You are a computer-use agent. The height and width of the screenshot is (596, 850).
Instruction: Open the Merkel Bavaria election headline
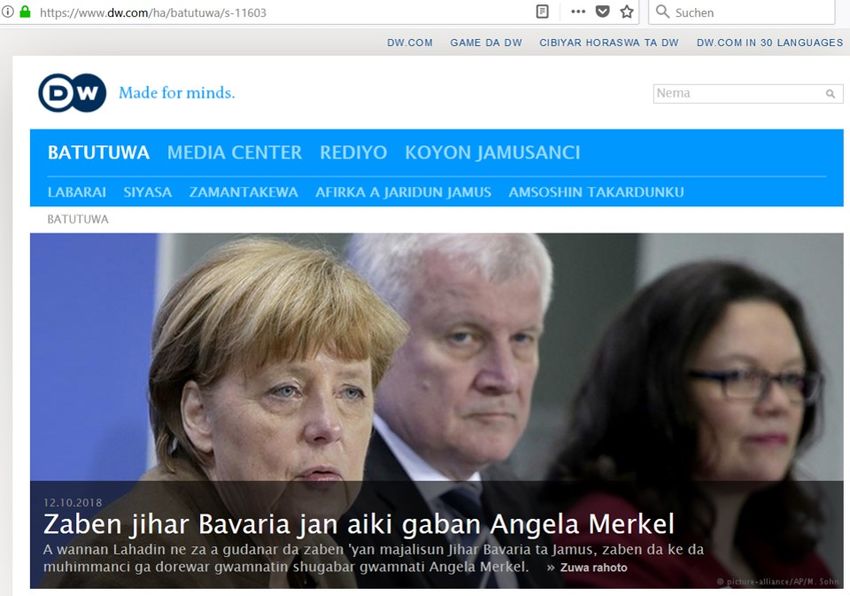359,524
